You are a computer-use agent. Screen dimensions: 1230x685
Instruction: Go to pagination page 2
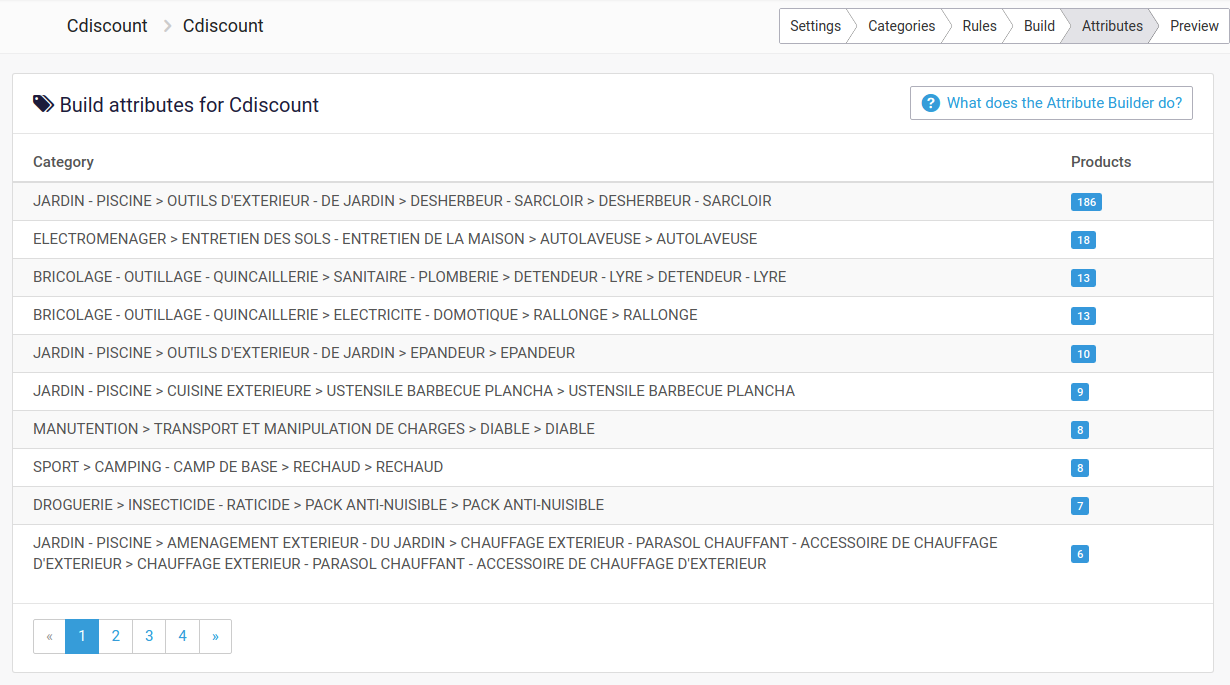tap(116, 636)
